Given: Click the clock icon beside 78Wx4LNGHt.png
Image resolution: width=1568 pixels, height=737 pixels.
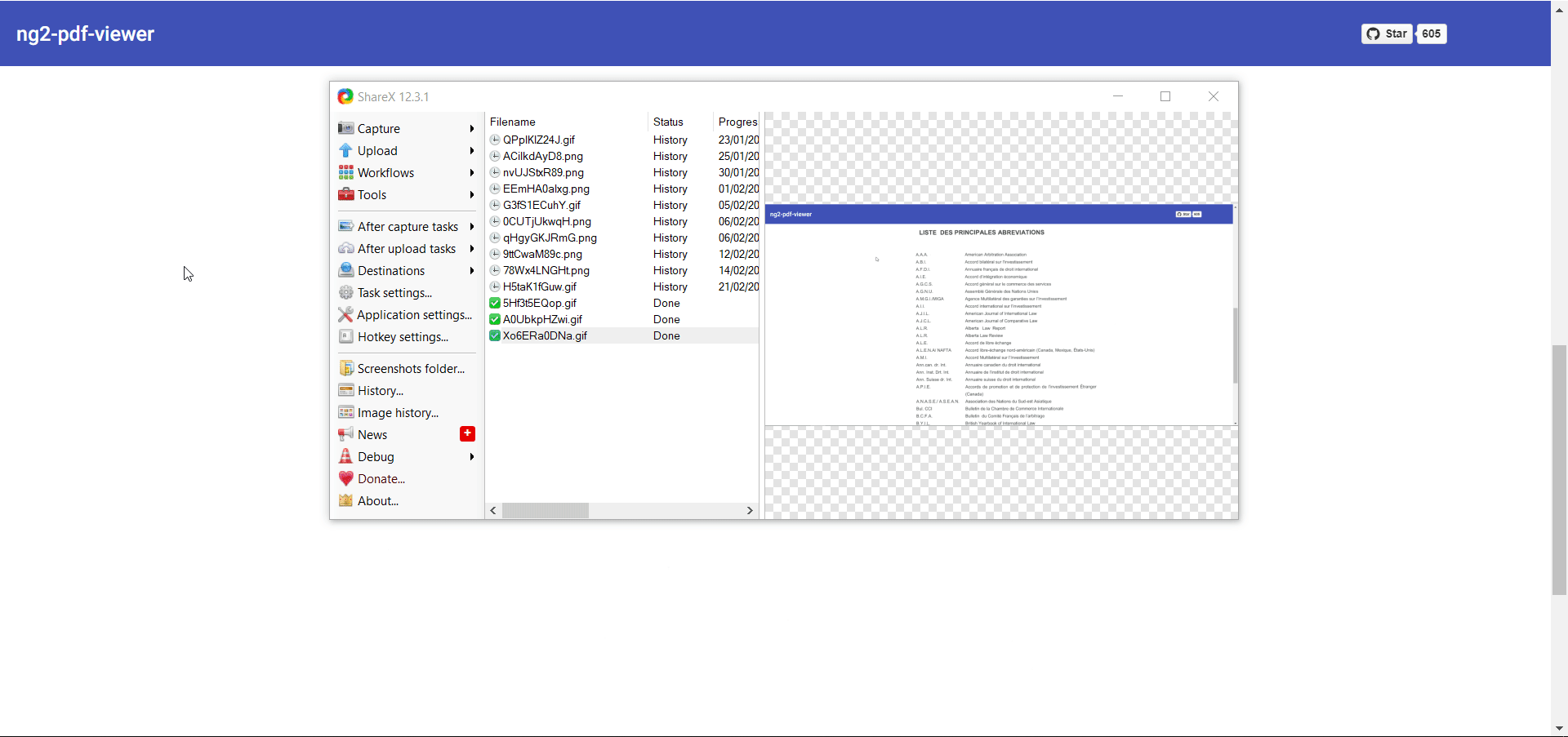Looking at the screenshot, I should tap(495, 270).
